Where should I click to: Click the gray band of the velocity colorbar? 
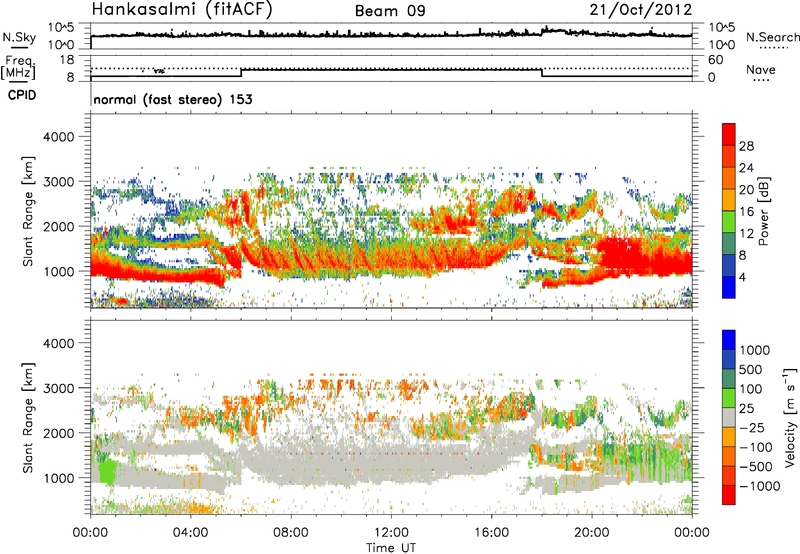(x=729, y=417)
